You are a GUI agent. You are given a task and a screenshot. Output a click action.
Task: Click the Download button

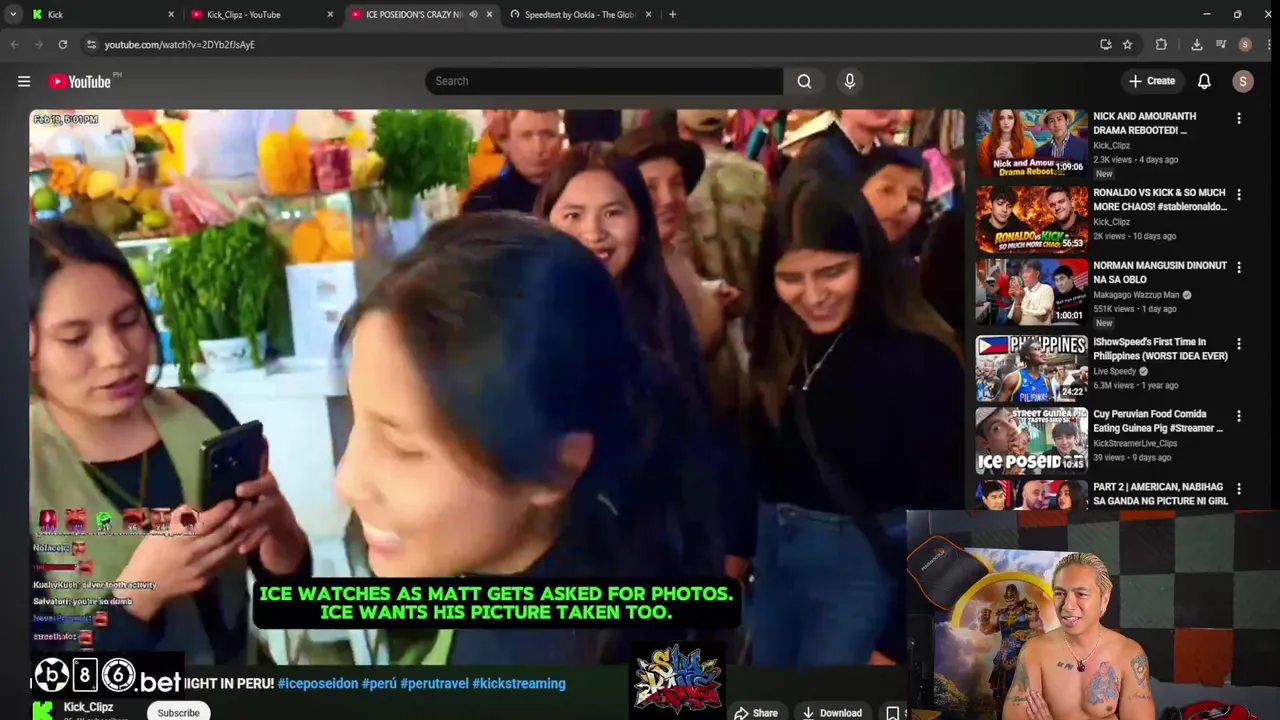pos(832,712)
